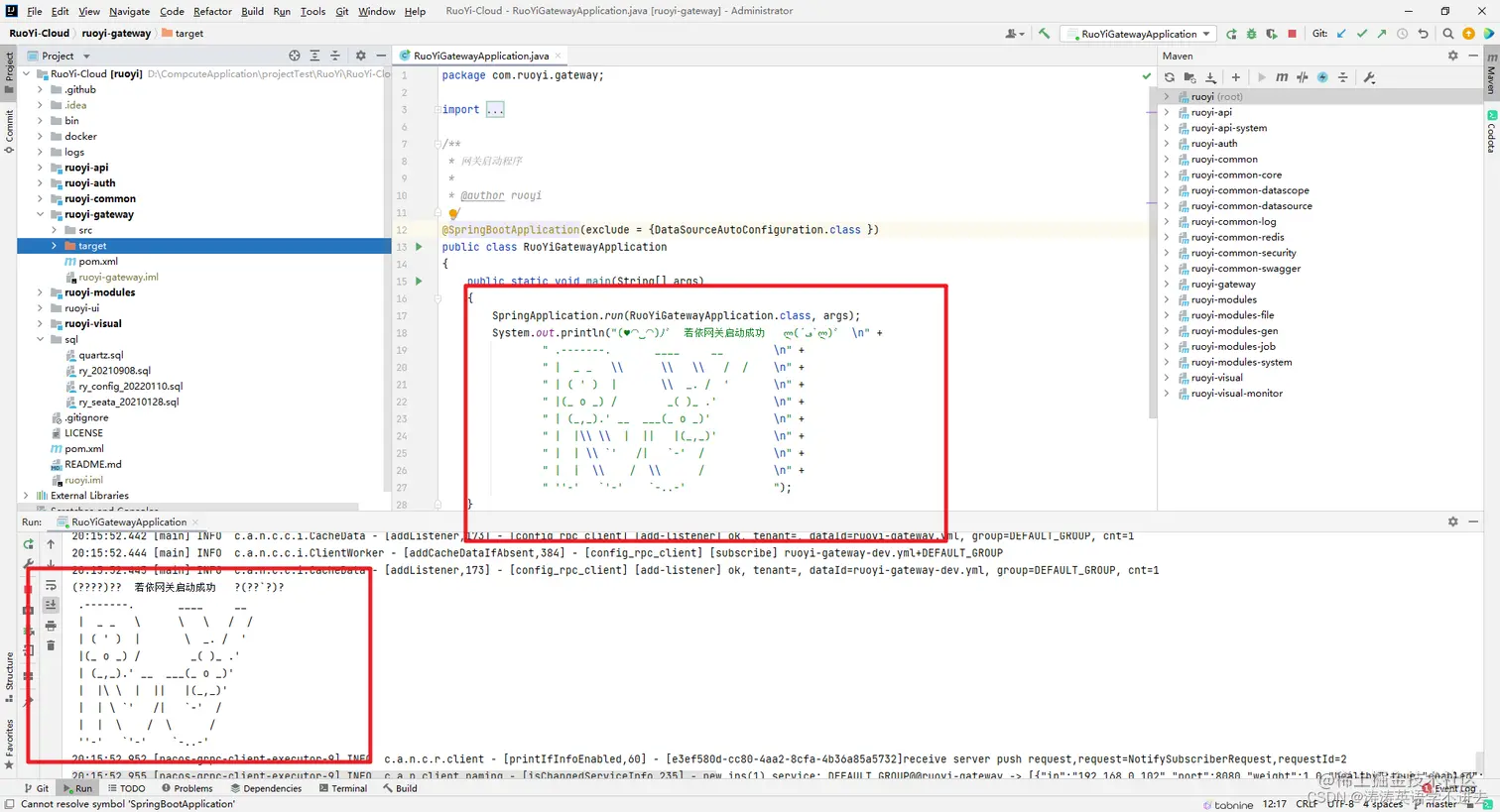Expand the ruoyi-api folder in Project tree
The height and width of the screenshot is (812, 1500).
point(40,168)
